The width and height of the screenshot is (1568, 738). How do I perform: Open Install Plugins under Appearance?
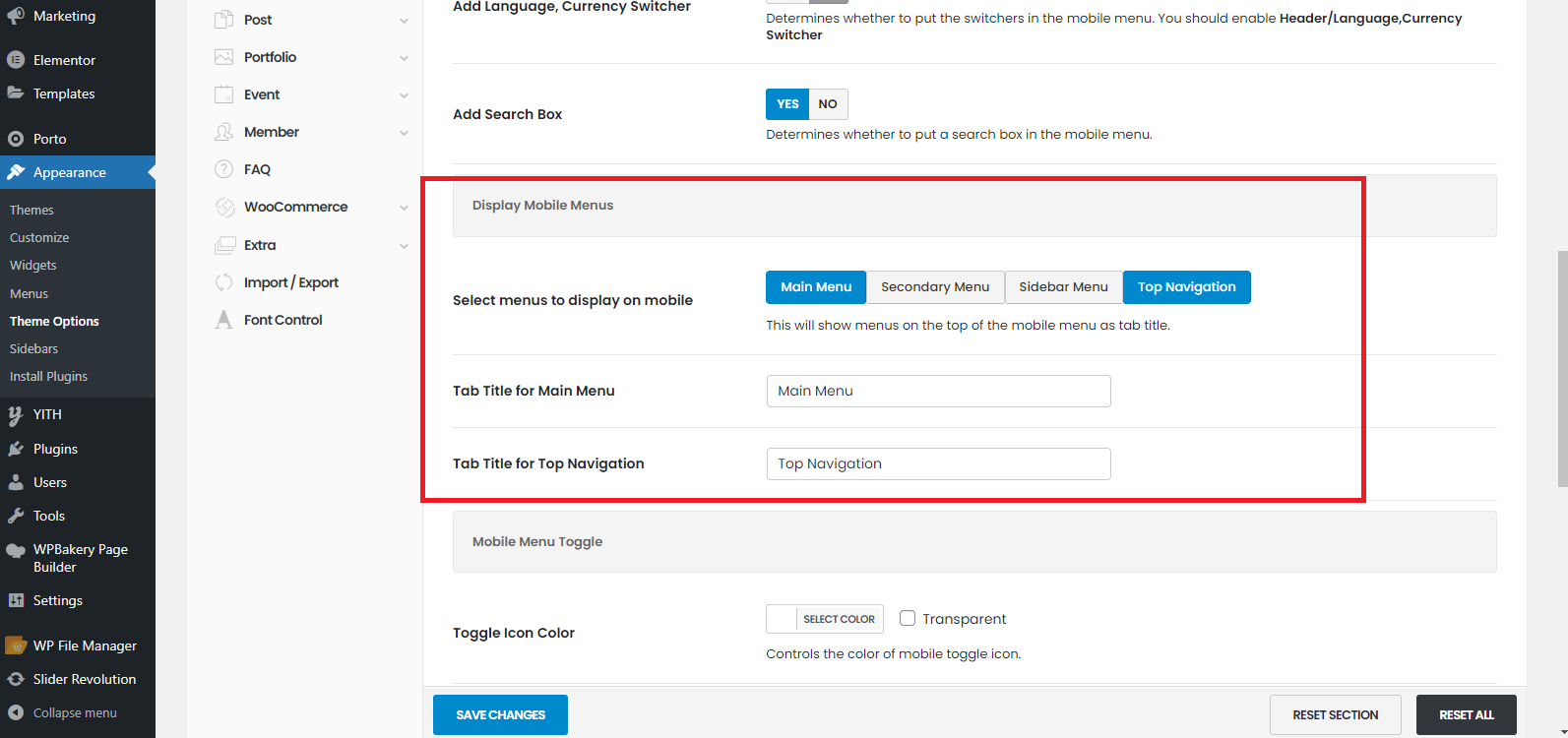coord(48,376)
